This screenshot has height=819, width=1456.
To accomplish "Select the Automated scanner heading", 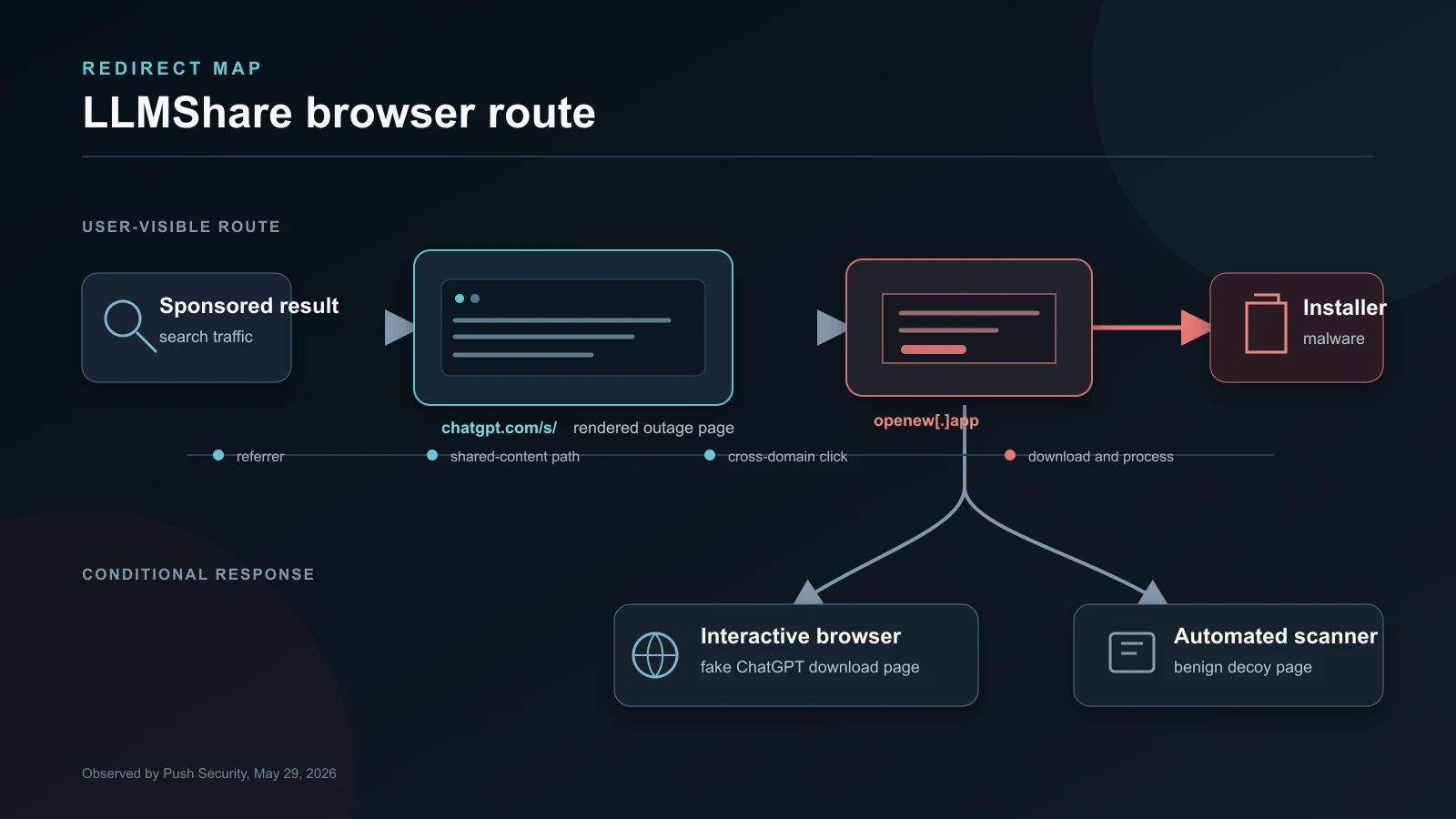I will (1276, 636).
